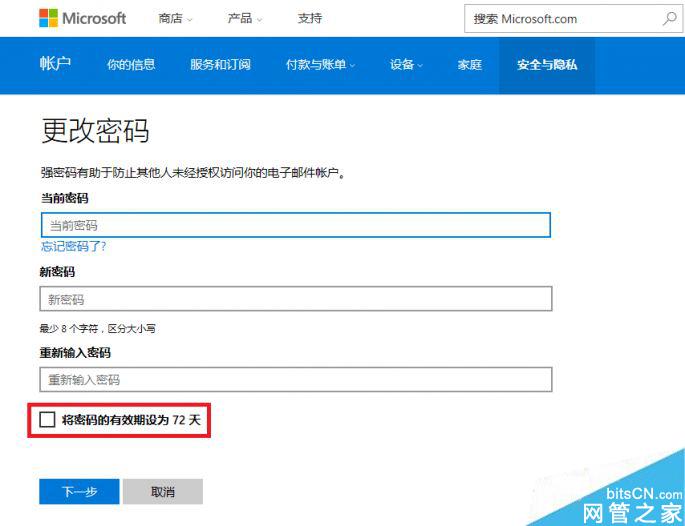Open the 商店 dropdown menu
The image size is (685, 526).
pyautogui.click(x=175, y=18)
